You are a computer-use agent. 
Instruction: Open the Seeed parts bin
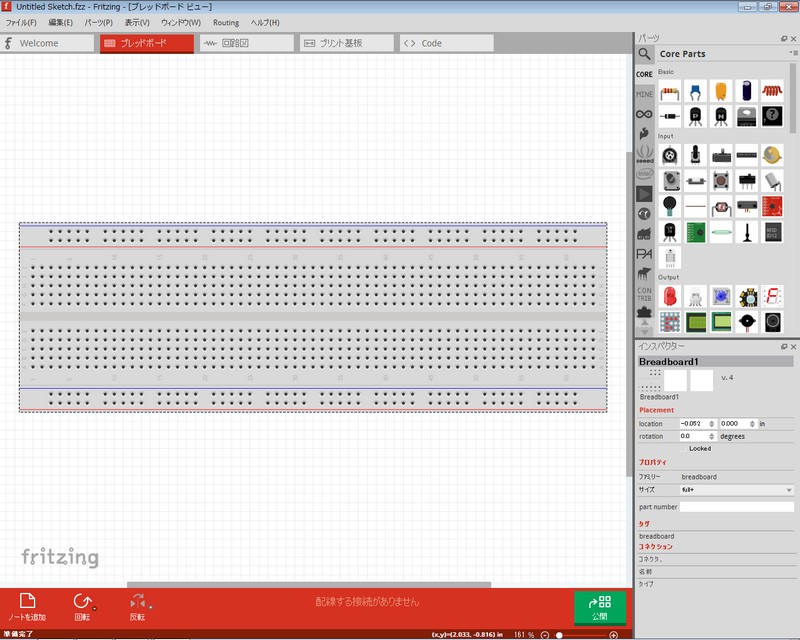tap(644, 154)
